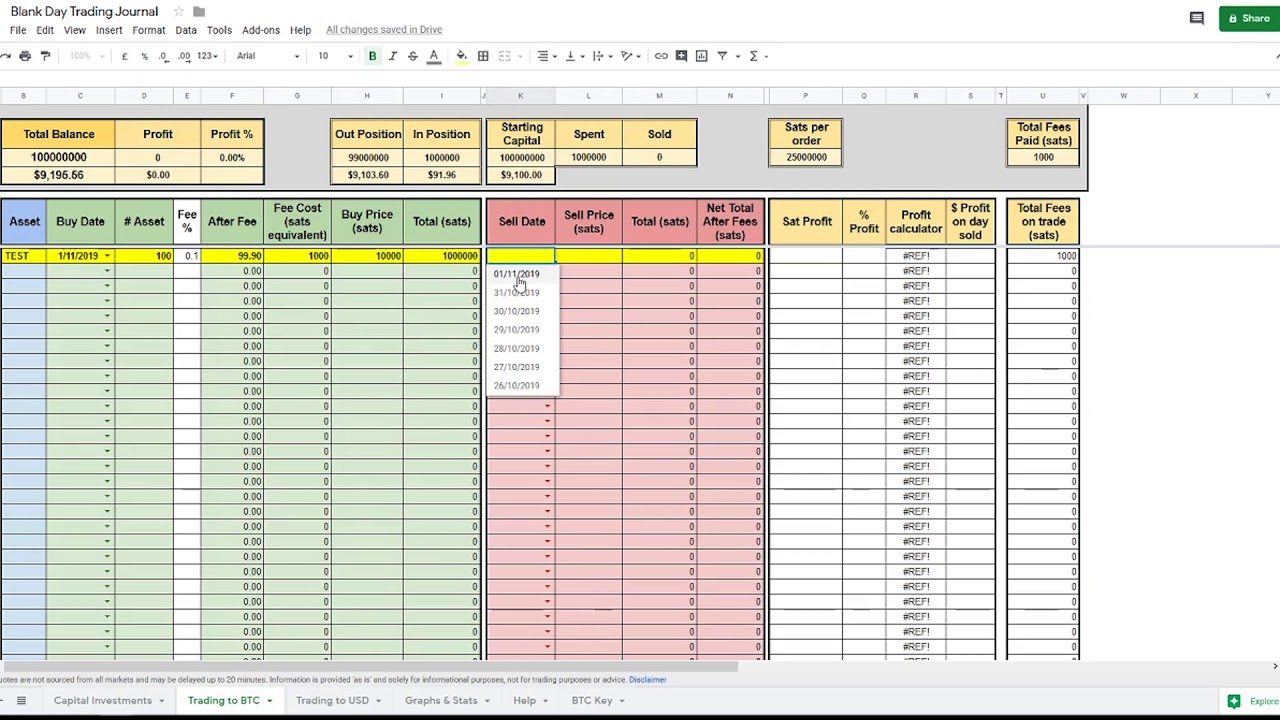The image size is (1280, 720).
Task: Open the Data menu
Action: (186, 30)
